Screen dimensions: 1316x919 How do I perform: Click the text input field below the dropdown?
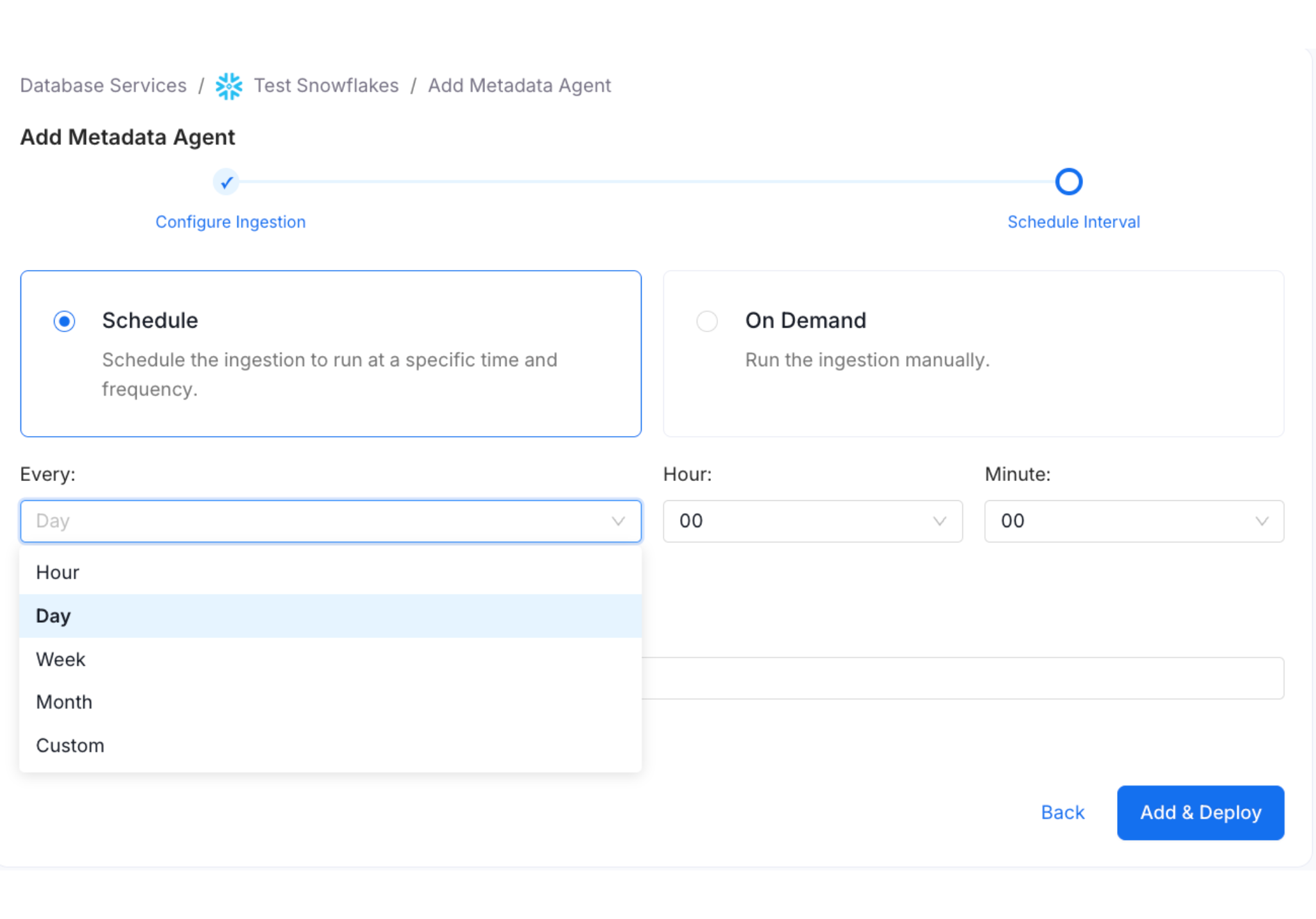point(962,678)
